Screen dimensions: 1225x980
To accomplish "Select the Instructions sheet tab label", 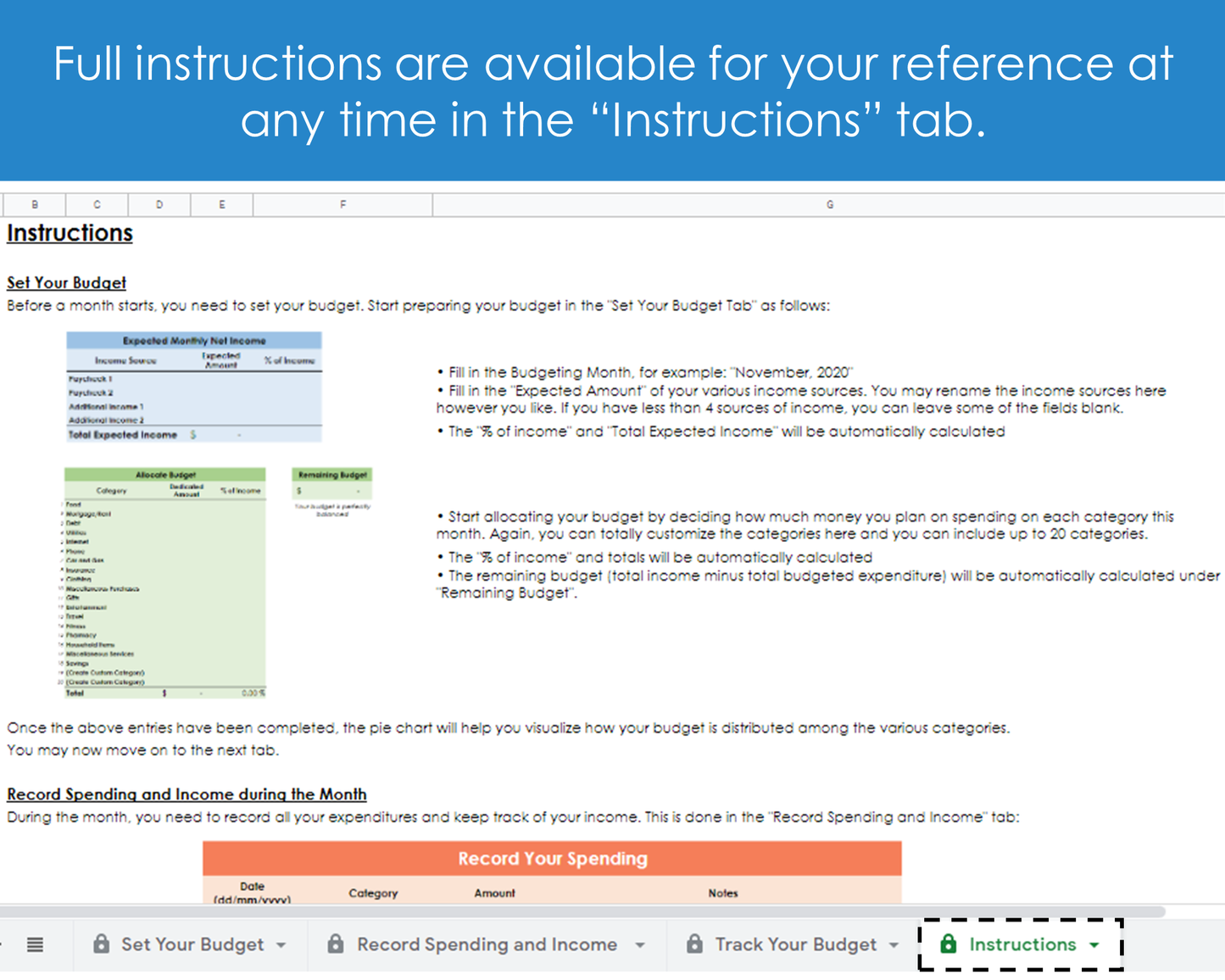I will click(x=1022, y=944).
